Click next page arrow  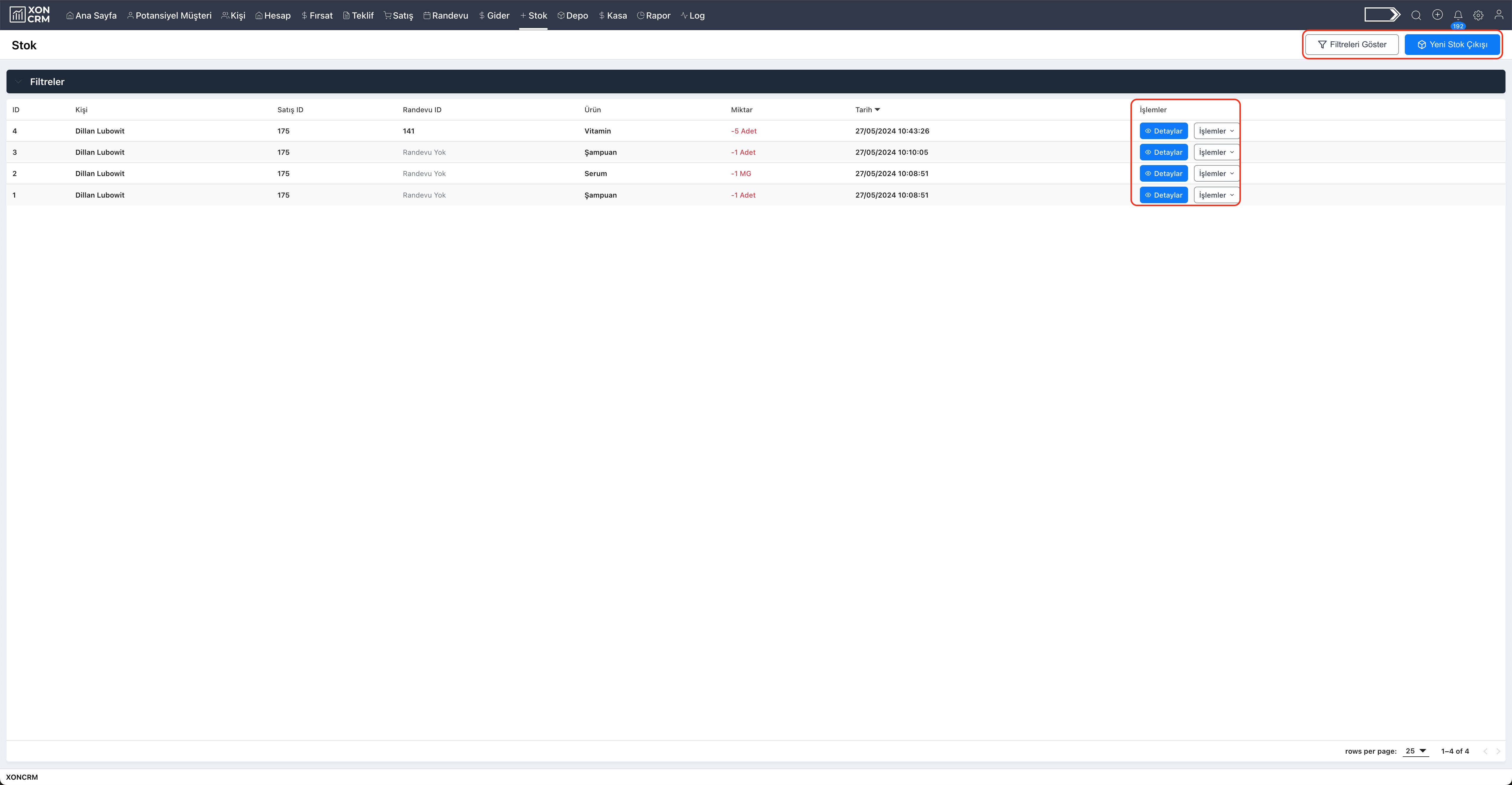pos(1498,751)
